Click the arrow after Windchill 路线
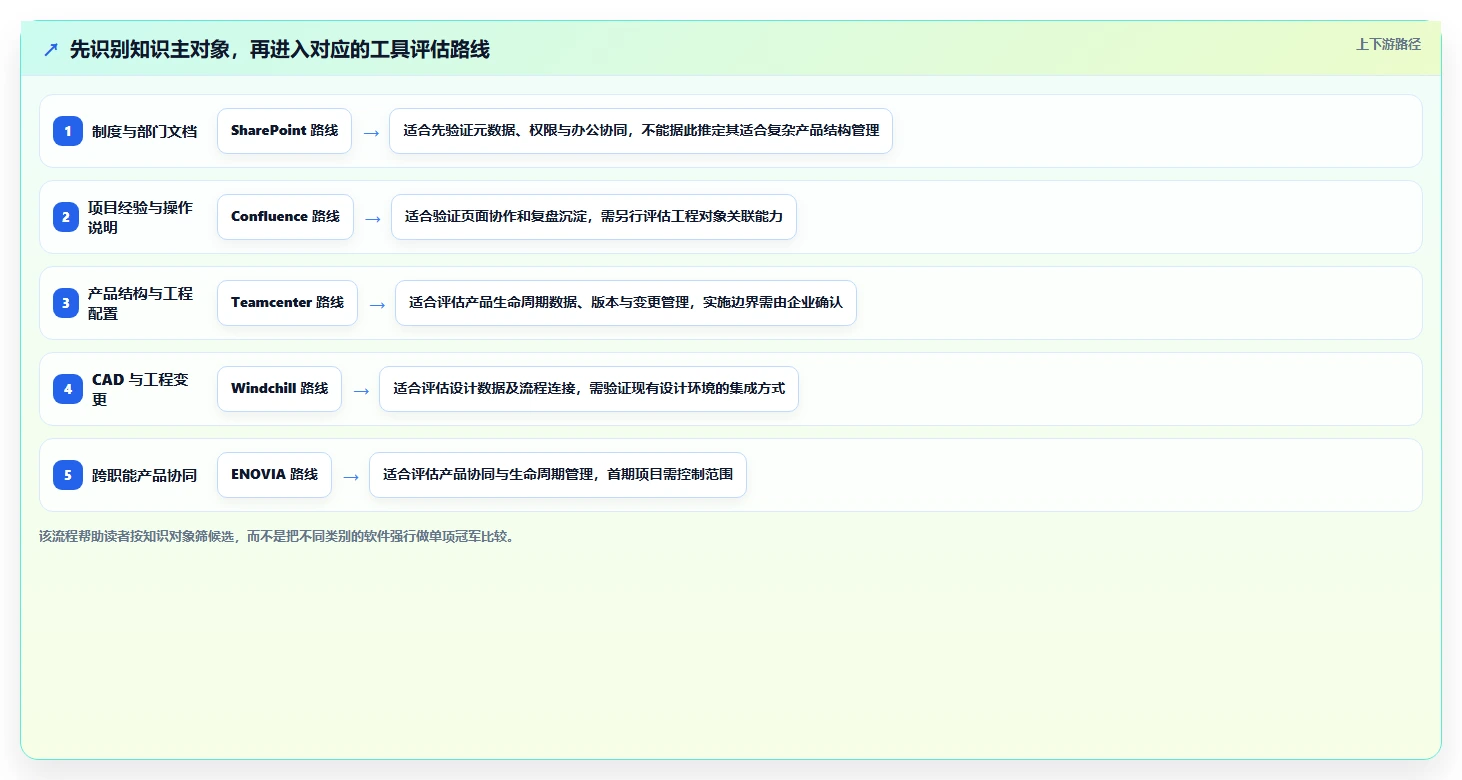1462x780 pixels. (361, 390)
